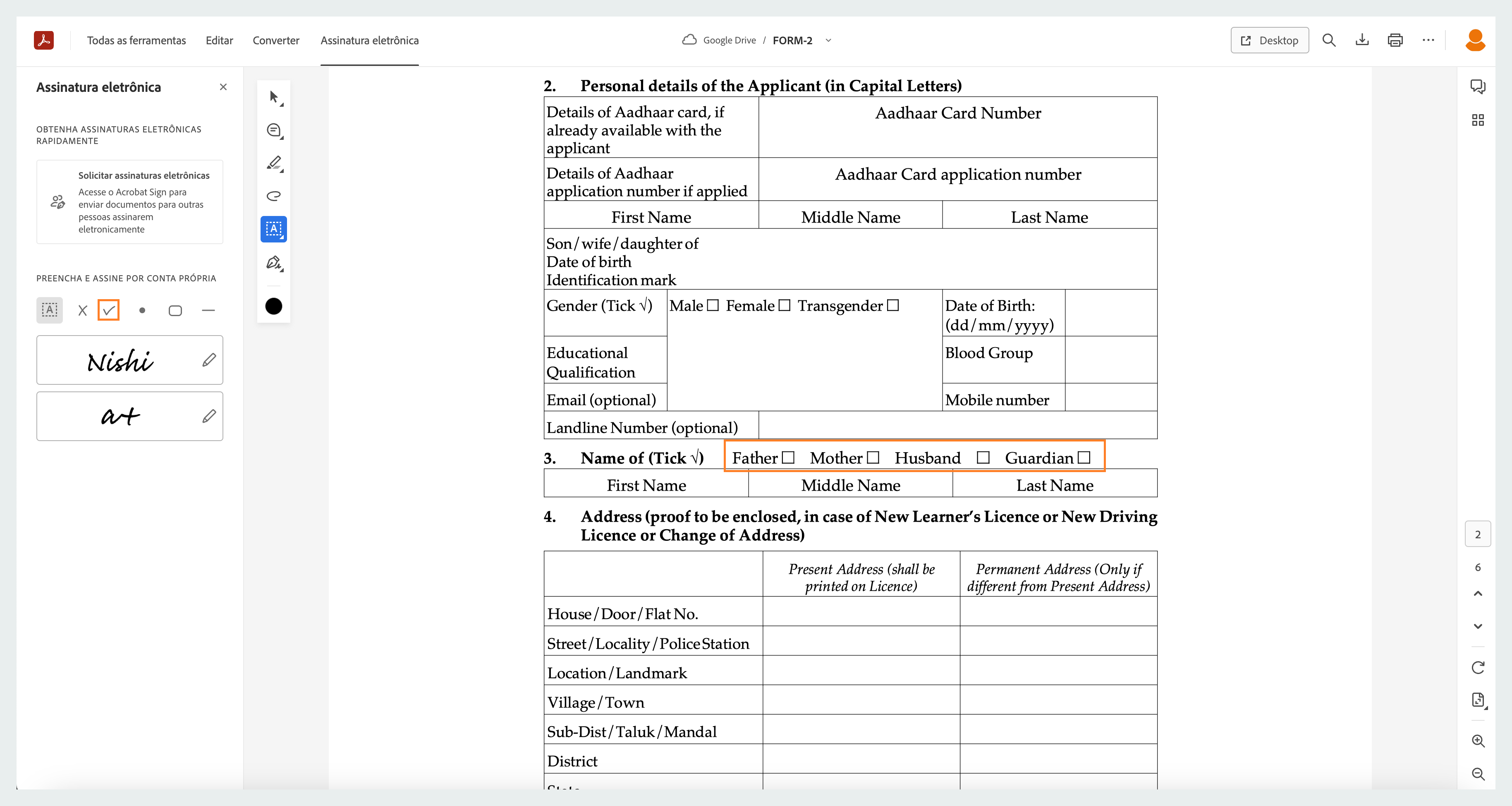Open the comments panel on the right
Screen dimensions: 1512x806
[x=1479, y=86]
